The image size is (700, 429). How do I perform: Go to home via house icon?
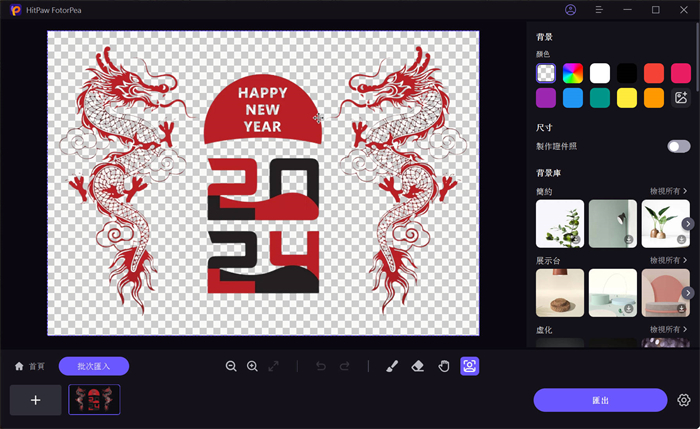[x=19, y=367]
